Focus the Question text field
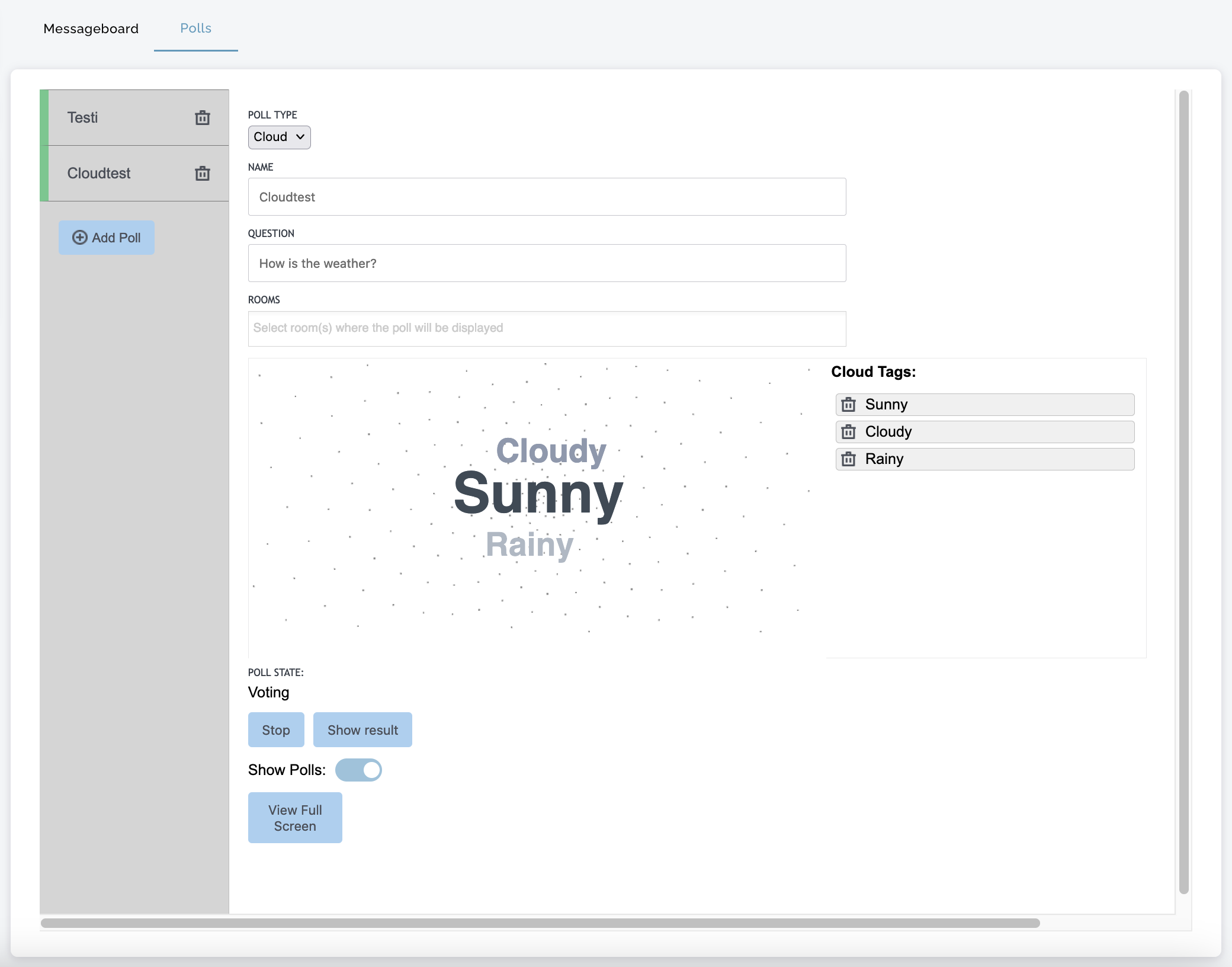The width and height of the screenshot is (1232, 967). pos(546,263)
